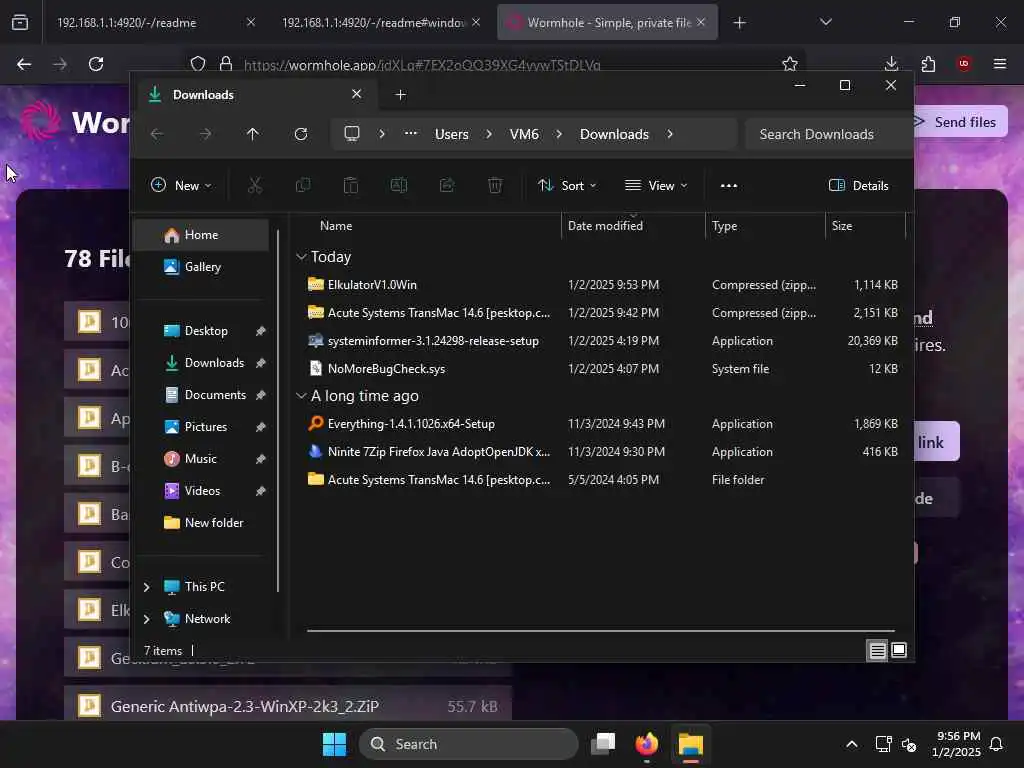Screen dimensions: 1024x768
Task: Switch to large thumbnails view icon in status bar
Action: click(x=899, y=650)
